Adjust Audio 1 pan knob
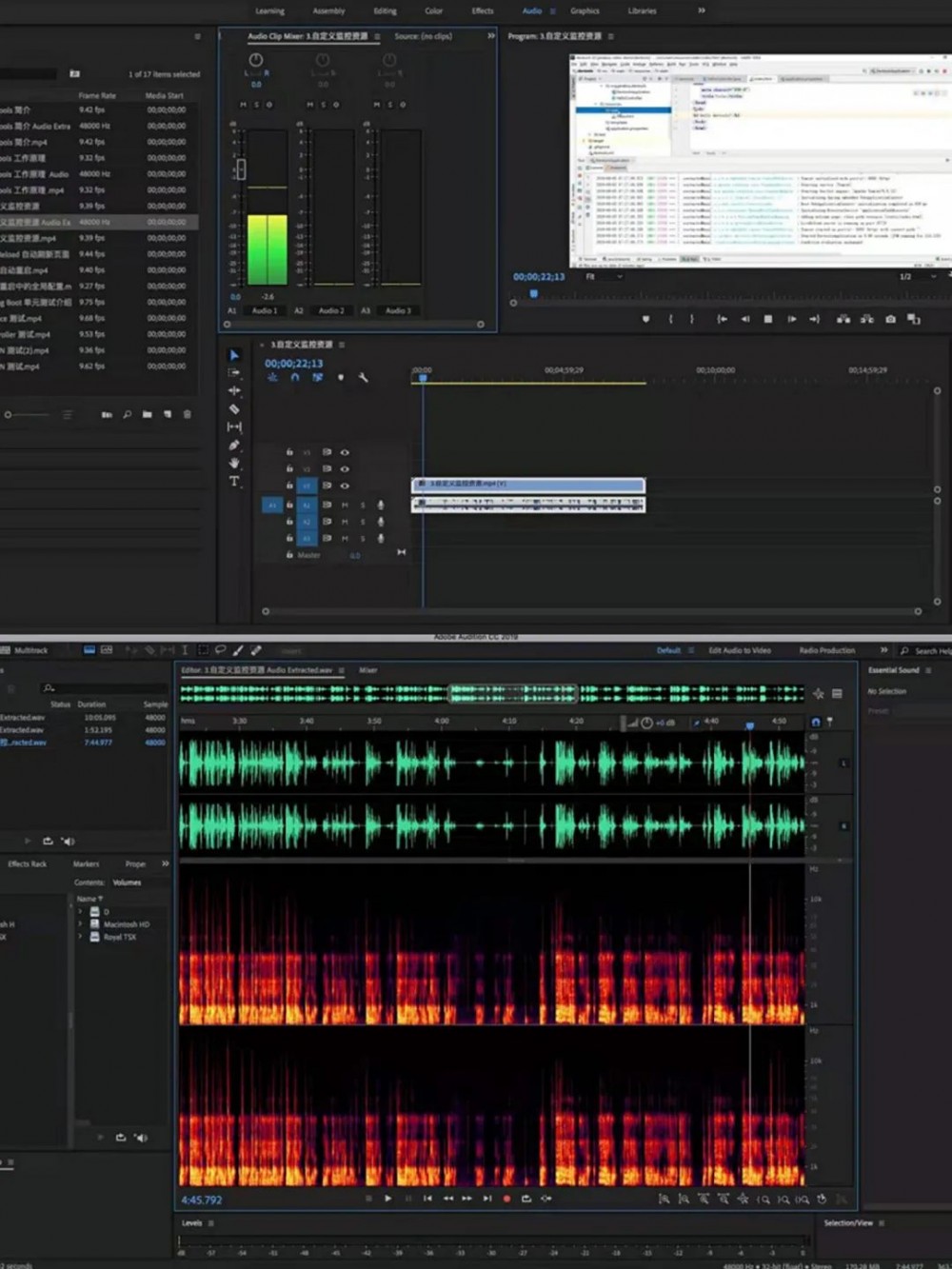The width and height of the screenshot is (952, 1269). 255,60
